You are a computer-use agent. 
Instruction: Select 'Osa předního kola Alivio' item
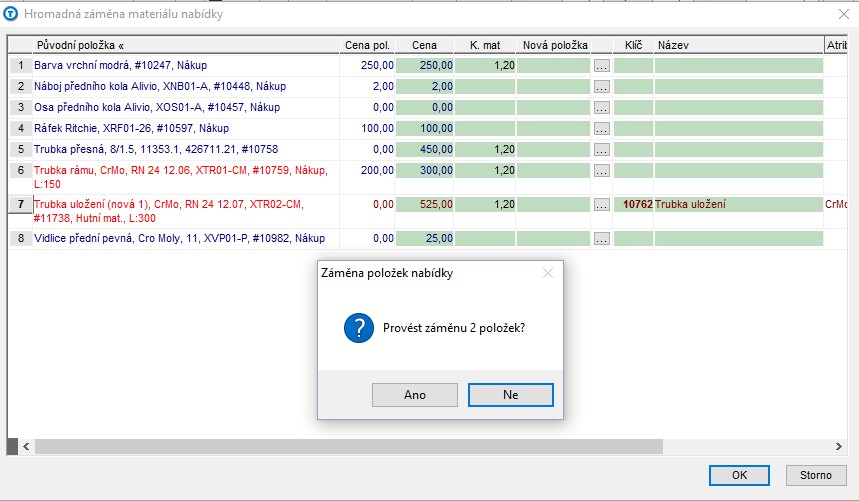point(157,107)
